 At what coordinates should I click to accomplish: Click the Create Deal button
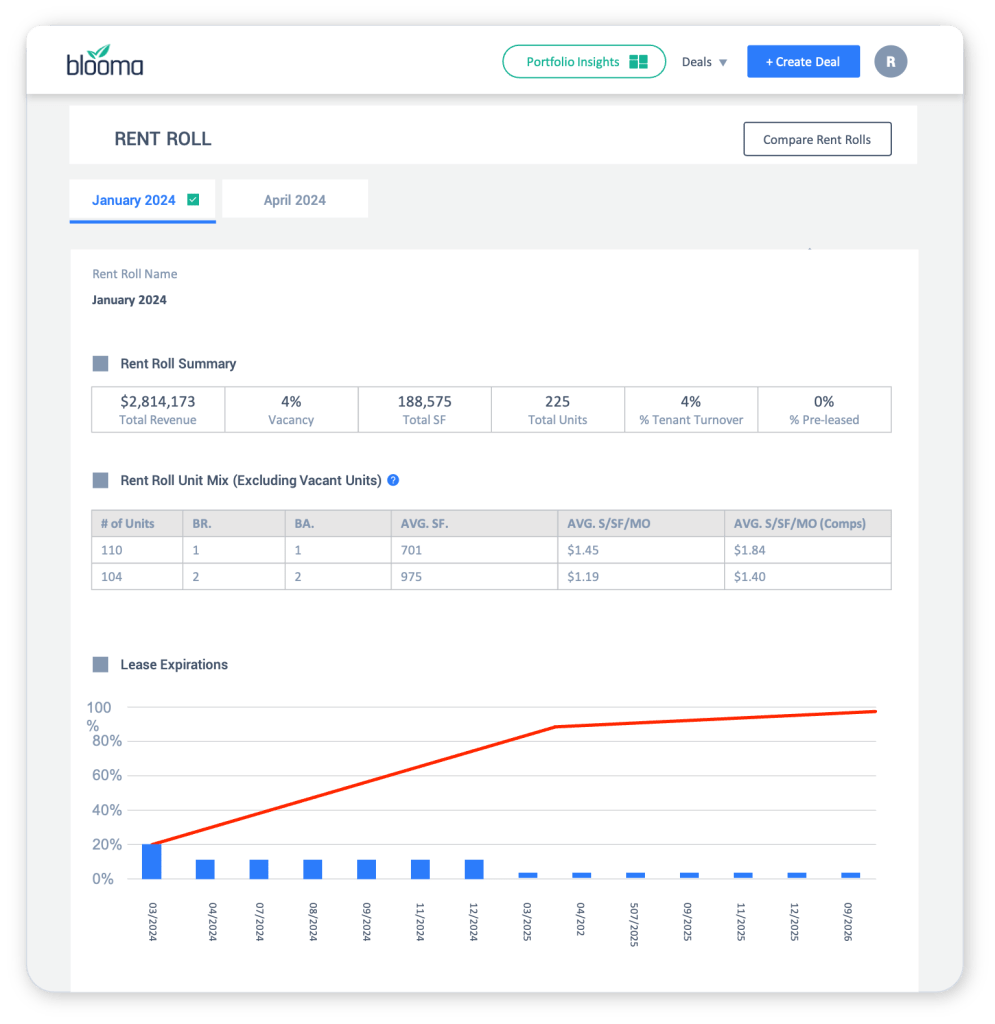[803, 61]
